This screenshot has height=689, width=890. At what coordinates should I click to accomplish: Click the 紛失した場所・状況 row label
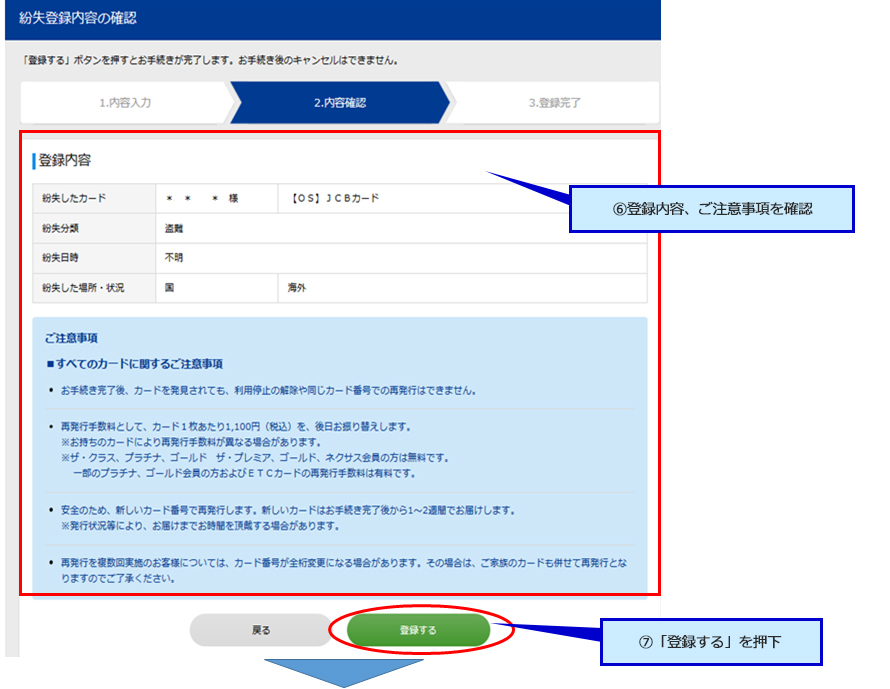(83, 288)
